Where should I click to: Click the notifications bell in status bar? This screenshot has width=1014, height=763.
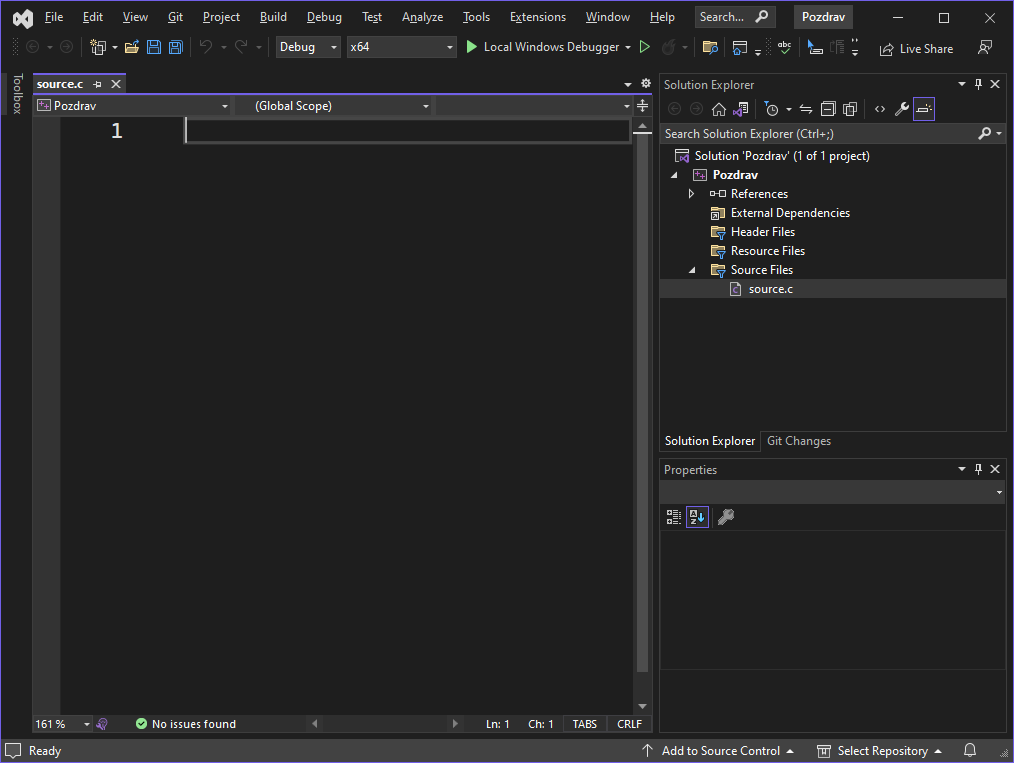970,750
